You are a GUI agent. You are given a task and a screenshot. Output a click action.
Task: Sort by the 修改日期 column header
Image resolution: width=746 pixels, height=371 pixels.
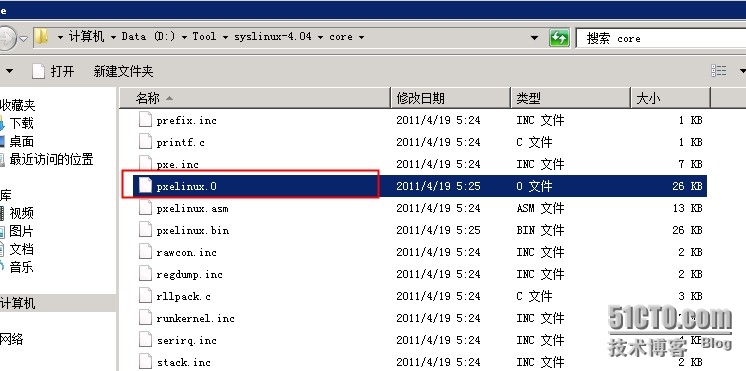pos(451,98)
